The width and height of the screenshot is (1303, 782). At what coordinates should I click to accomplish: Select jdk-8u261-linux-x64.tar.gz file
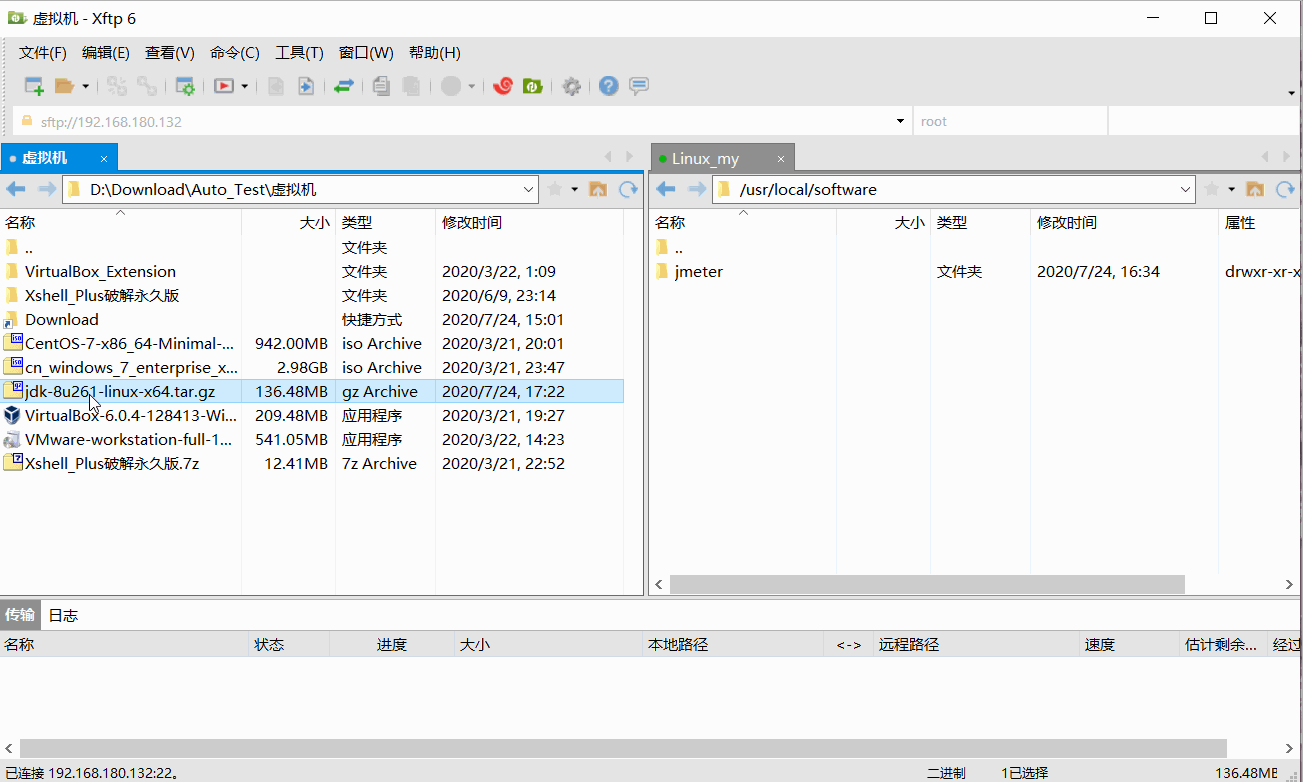pyautogui.click(x=312, y=392)
